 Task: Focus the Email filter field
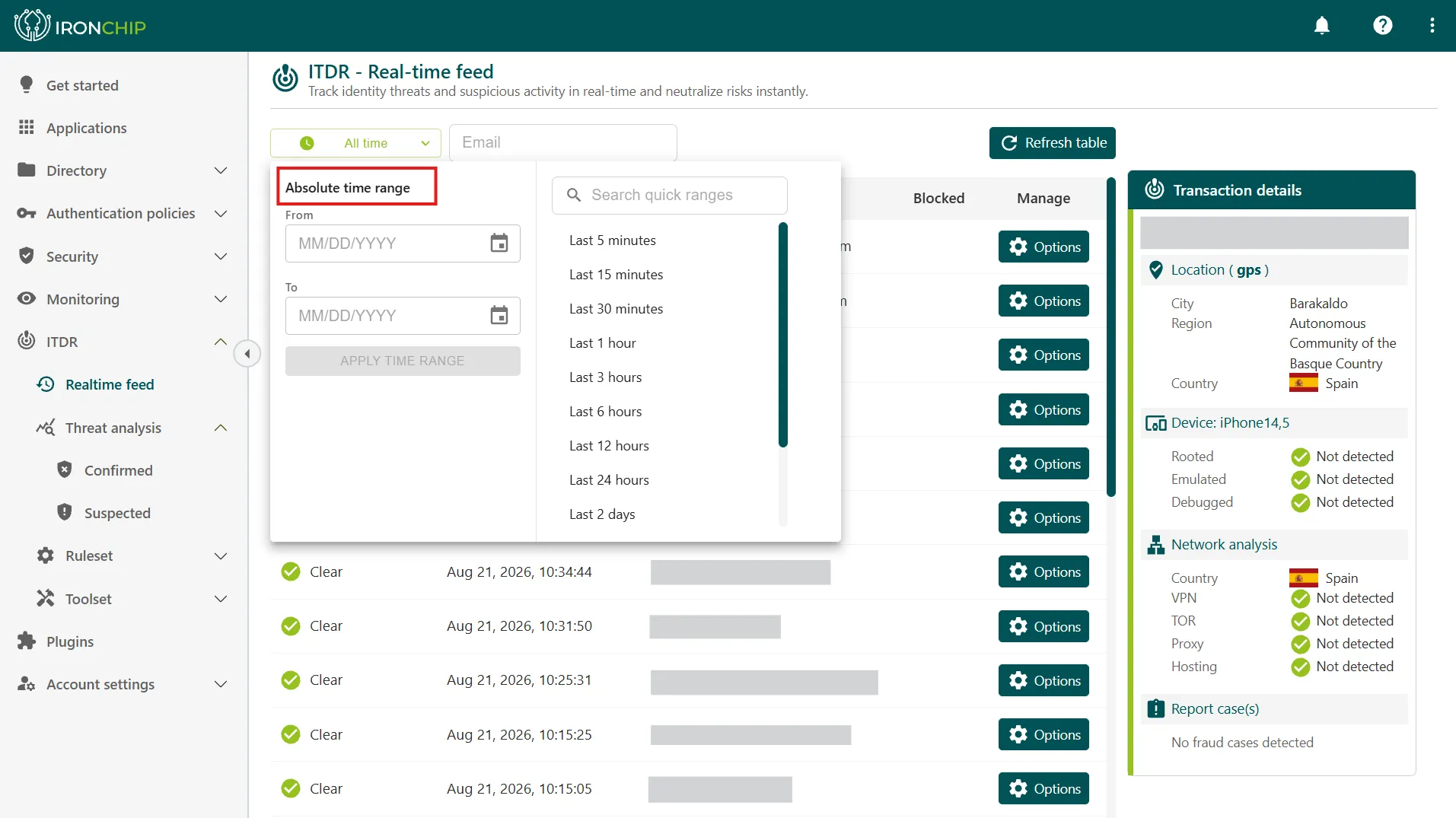[563, 142]
